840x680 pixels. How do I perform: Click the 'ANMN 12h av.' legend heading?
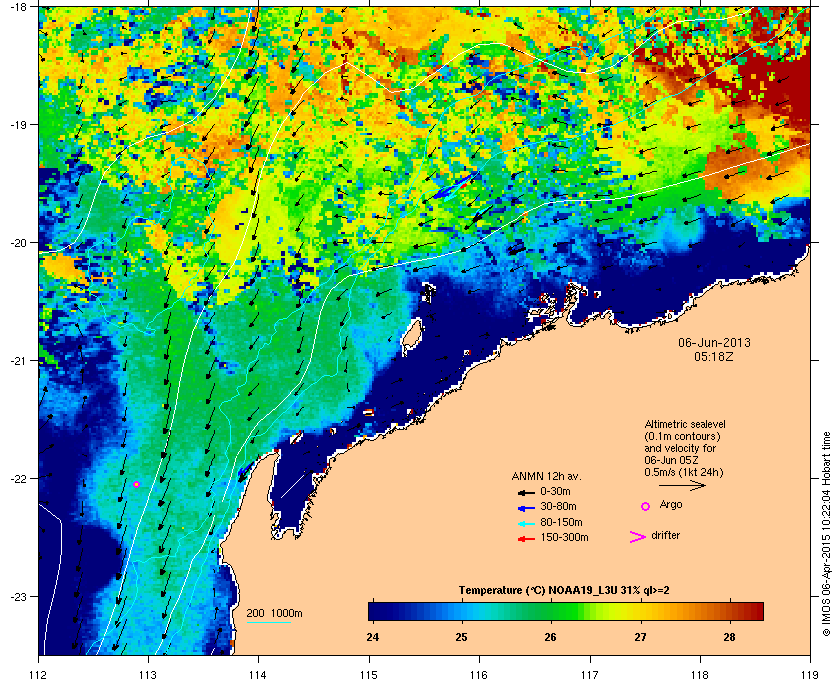[x=546, y=476]
